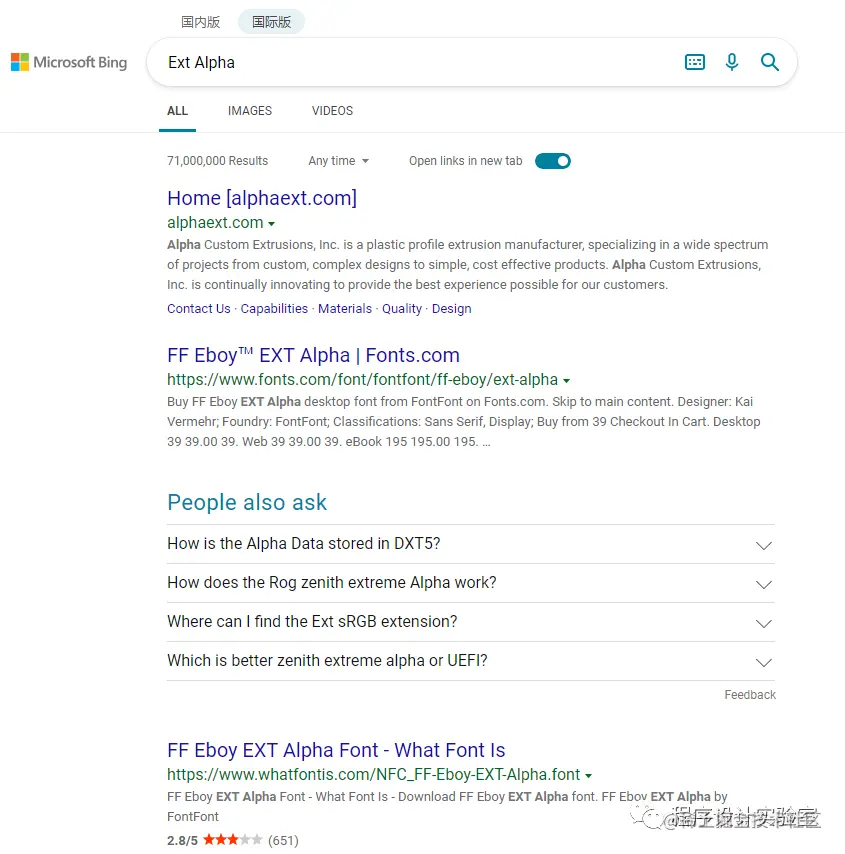Expand fonts.com result URL dropdown arrow
Viewport: 845px width, 854px height.
[567, 381]
